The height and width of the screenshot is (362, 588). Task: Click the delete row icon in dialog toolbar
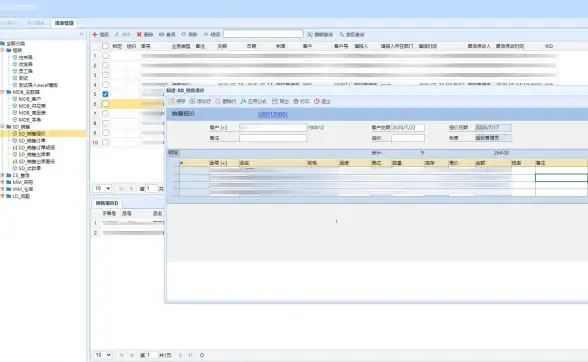point(218,101)
